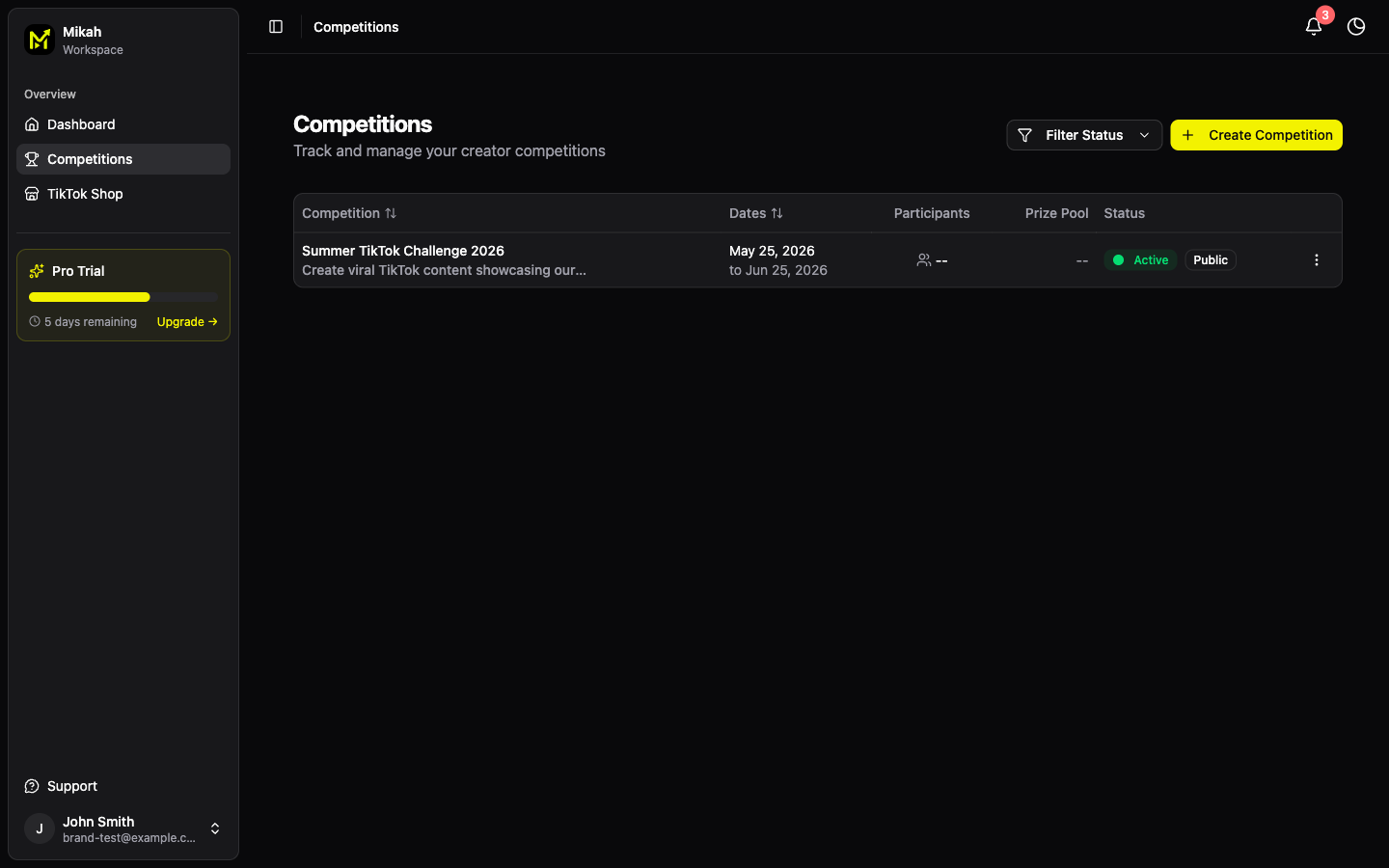This screenshot has height=868, width=1389.
Task: Click the Competitions trophy icon
Action: [x=32, y=159]
